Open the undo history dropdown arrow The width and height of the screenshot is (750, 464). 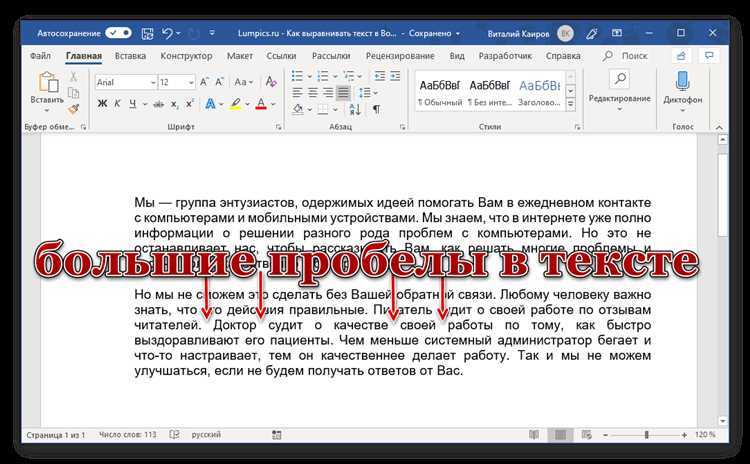click(178, 33)
